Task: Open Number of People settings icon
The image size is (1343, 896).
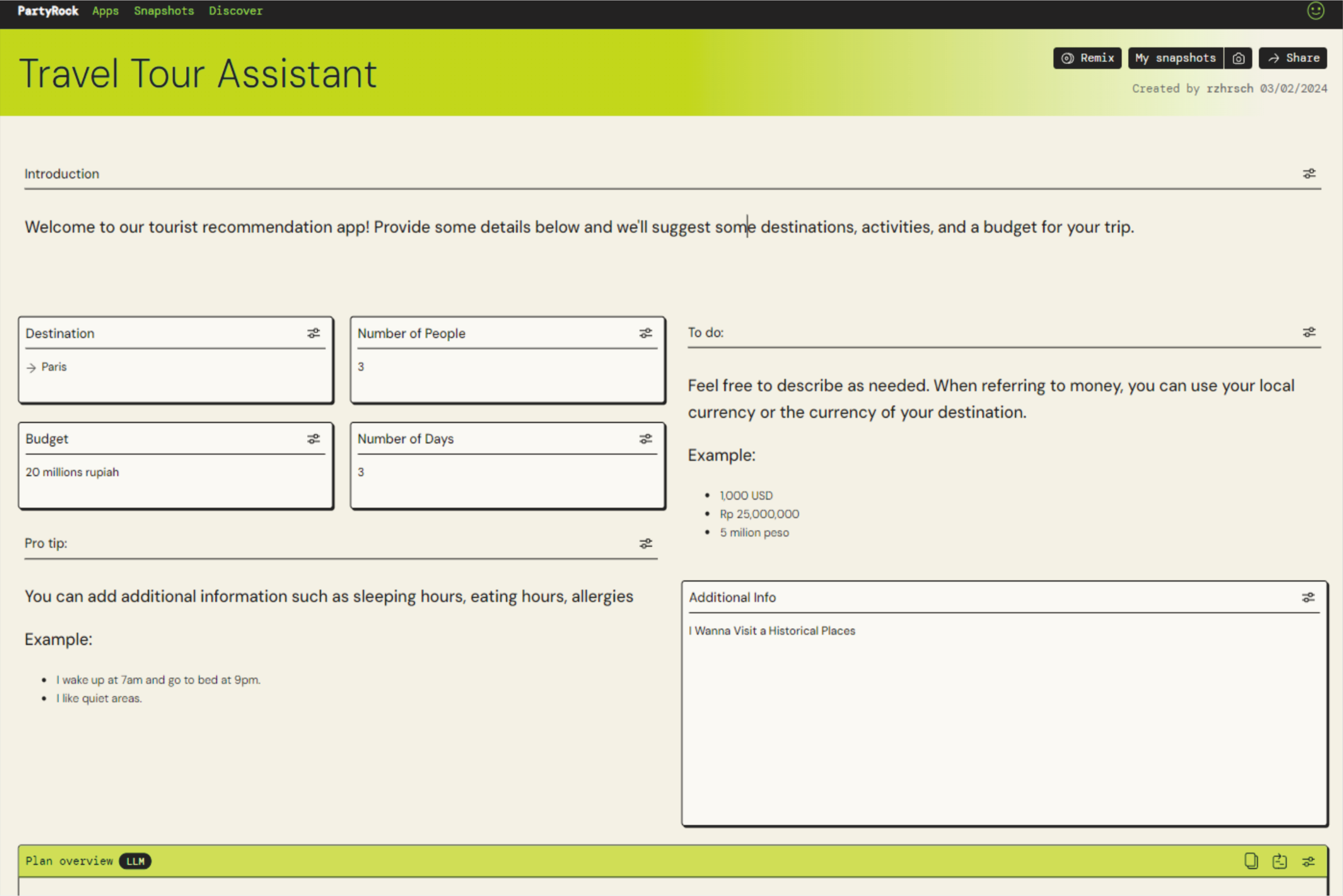Action: [x=645, y=333]
